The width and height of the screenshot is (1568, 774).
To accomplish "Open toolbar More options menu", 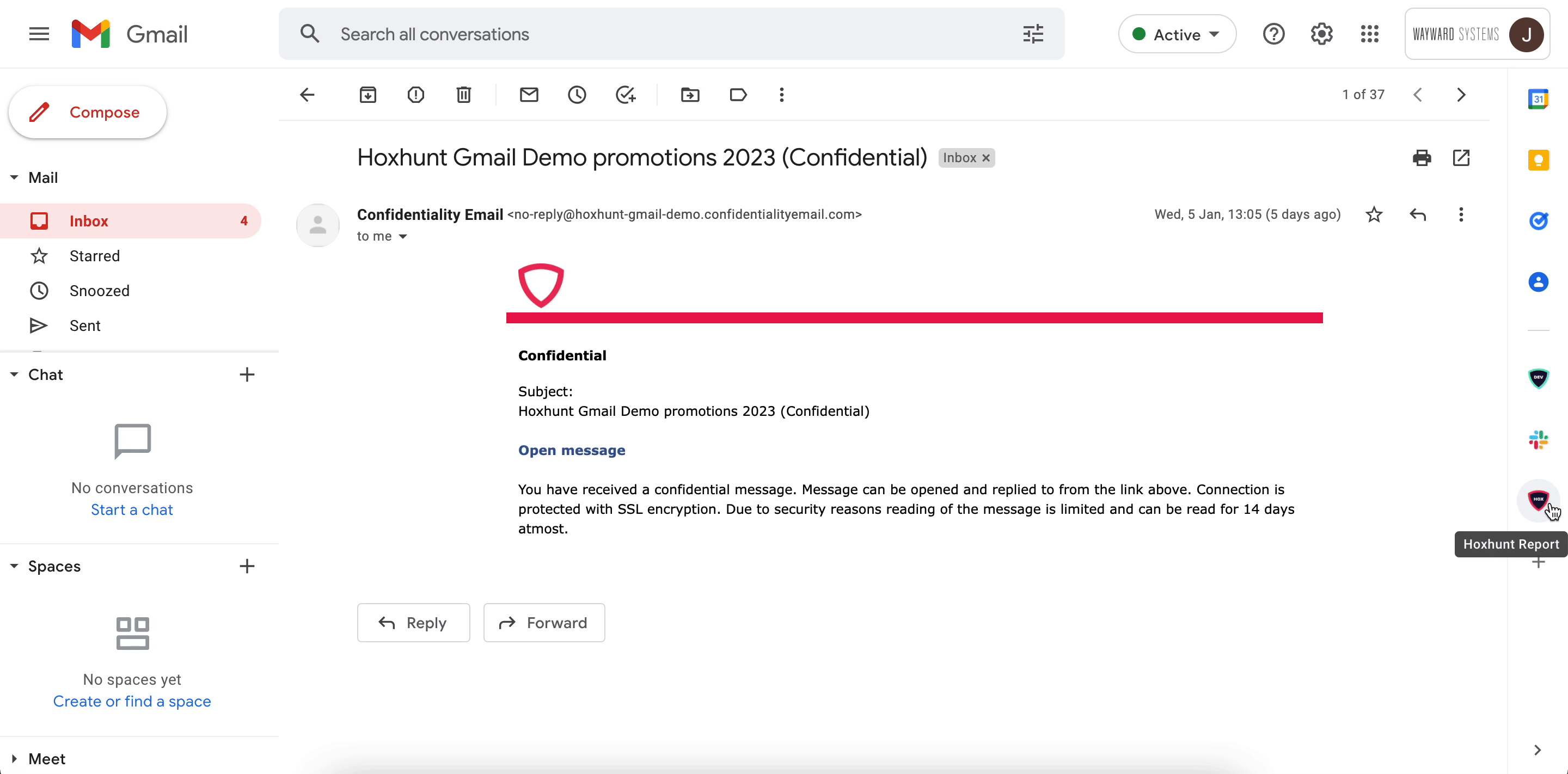I will click(782, 95).
